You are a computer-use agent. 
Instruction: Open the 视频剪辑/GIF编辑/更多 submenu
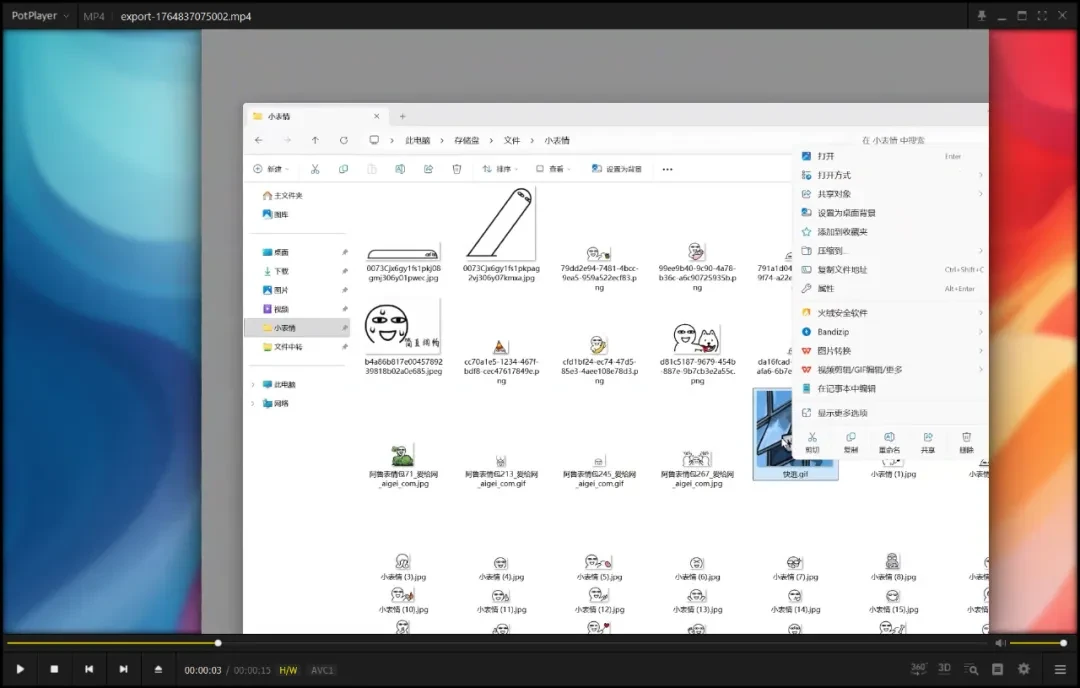[890, 370]
